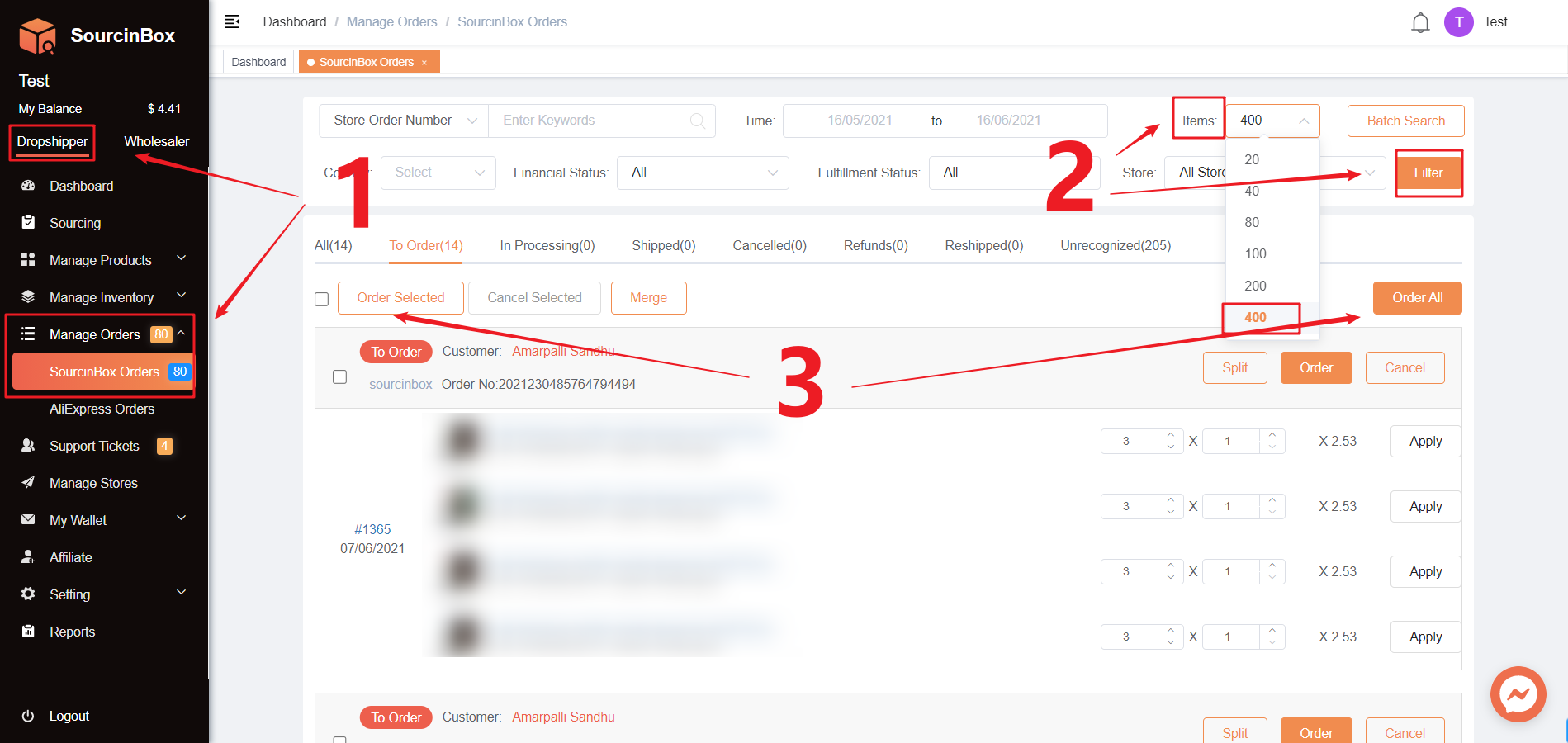This screenshot has width=1568, height=743.
Task: Expand the Manage Inventory submenu chevron
Action: (x=181, y=296)
